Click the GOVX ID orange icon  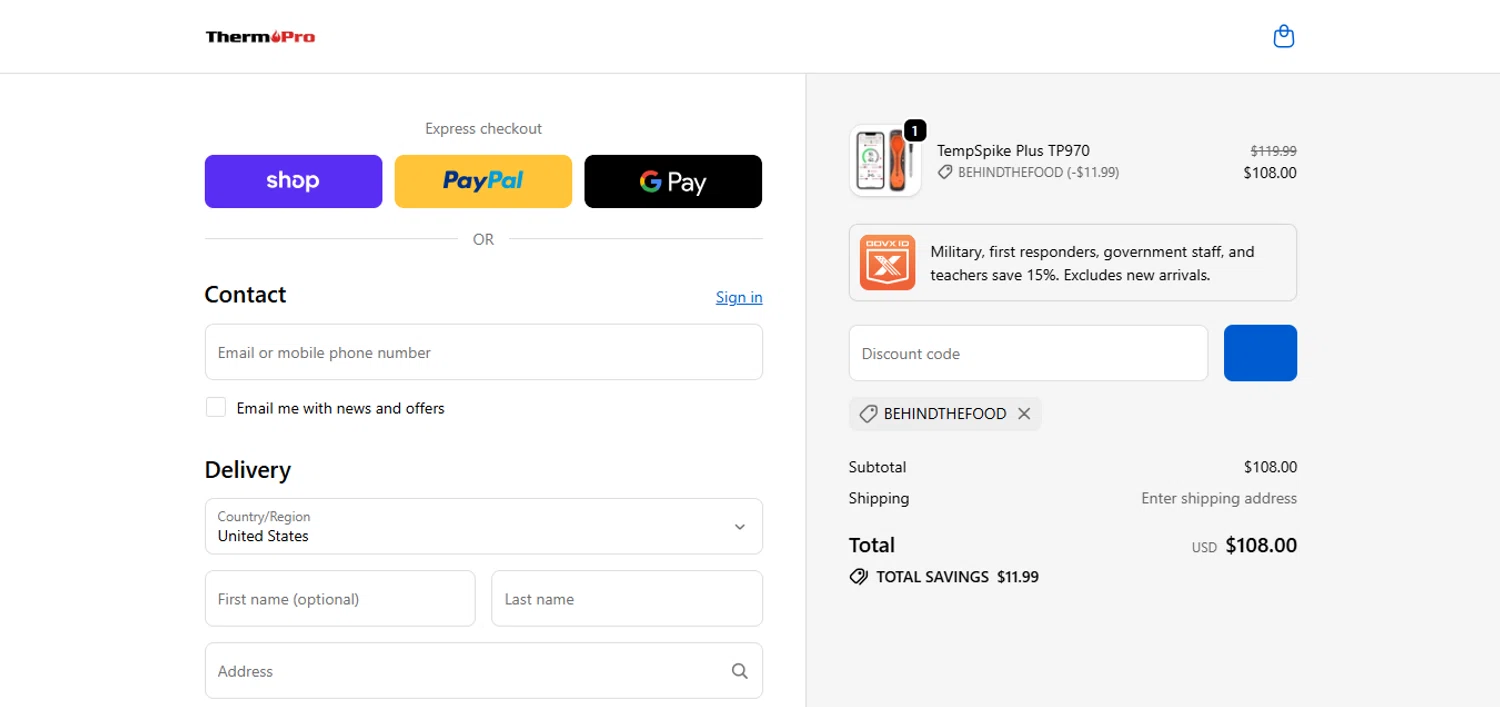(x=887, y=263)
